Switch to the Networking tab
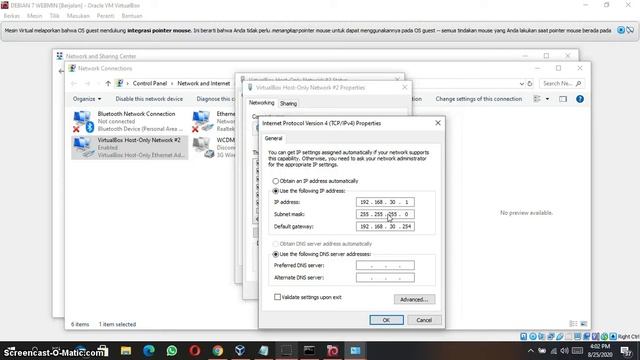This screenshot has width=640, height=360. point(262,103)
